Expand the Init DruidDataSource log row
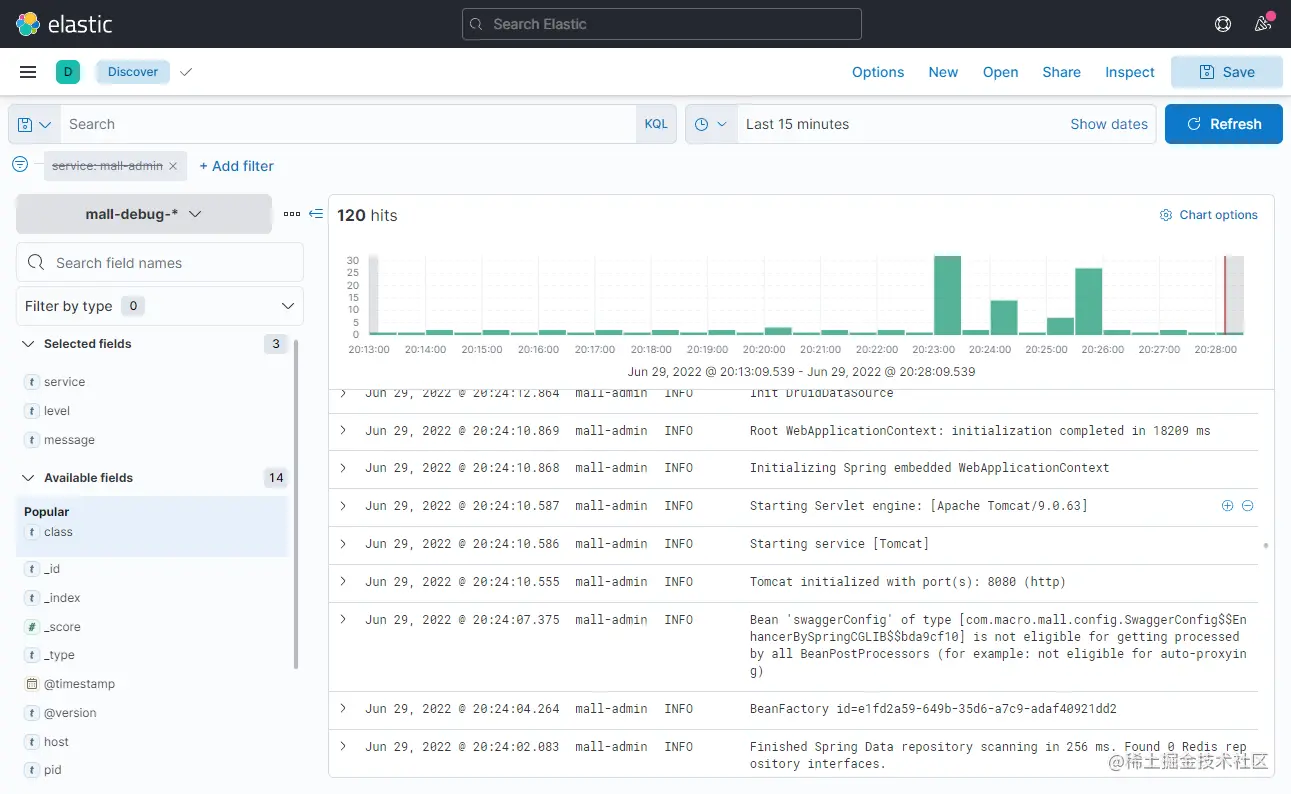This screenshot has width=1291, height=794. tap(343, 393)
